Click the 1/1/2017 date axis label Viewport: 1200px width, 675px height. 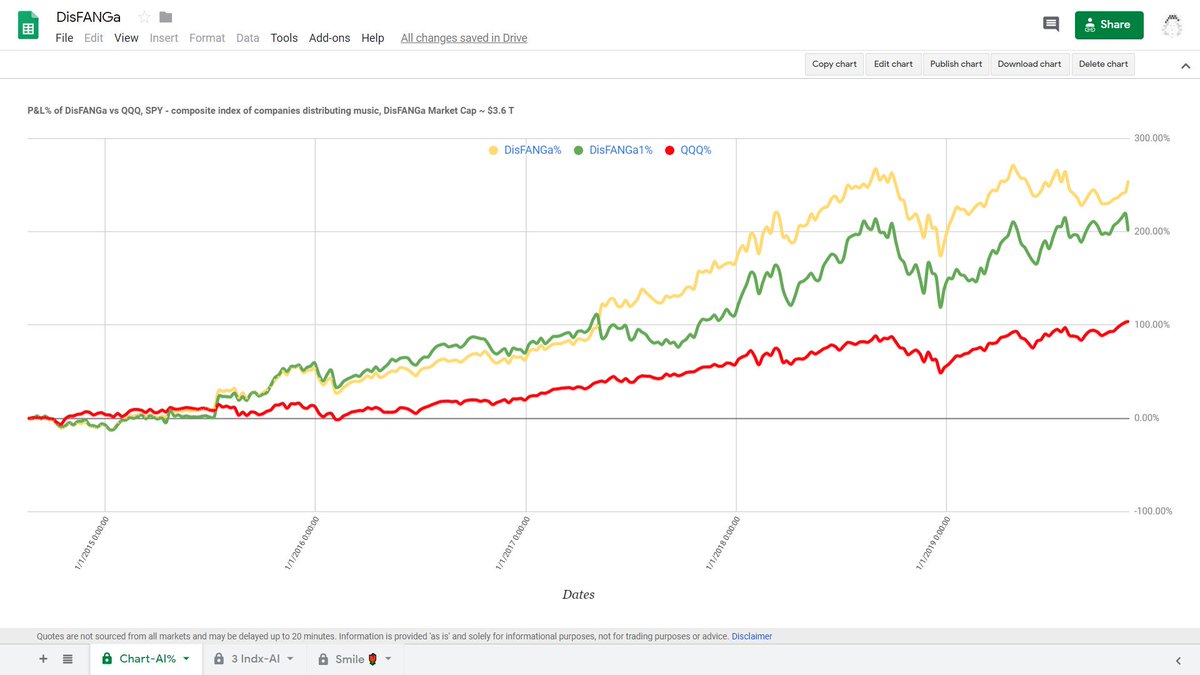tap(512, 543)
